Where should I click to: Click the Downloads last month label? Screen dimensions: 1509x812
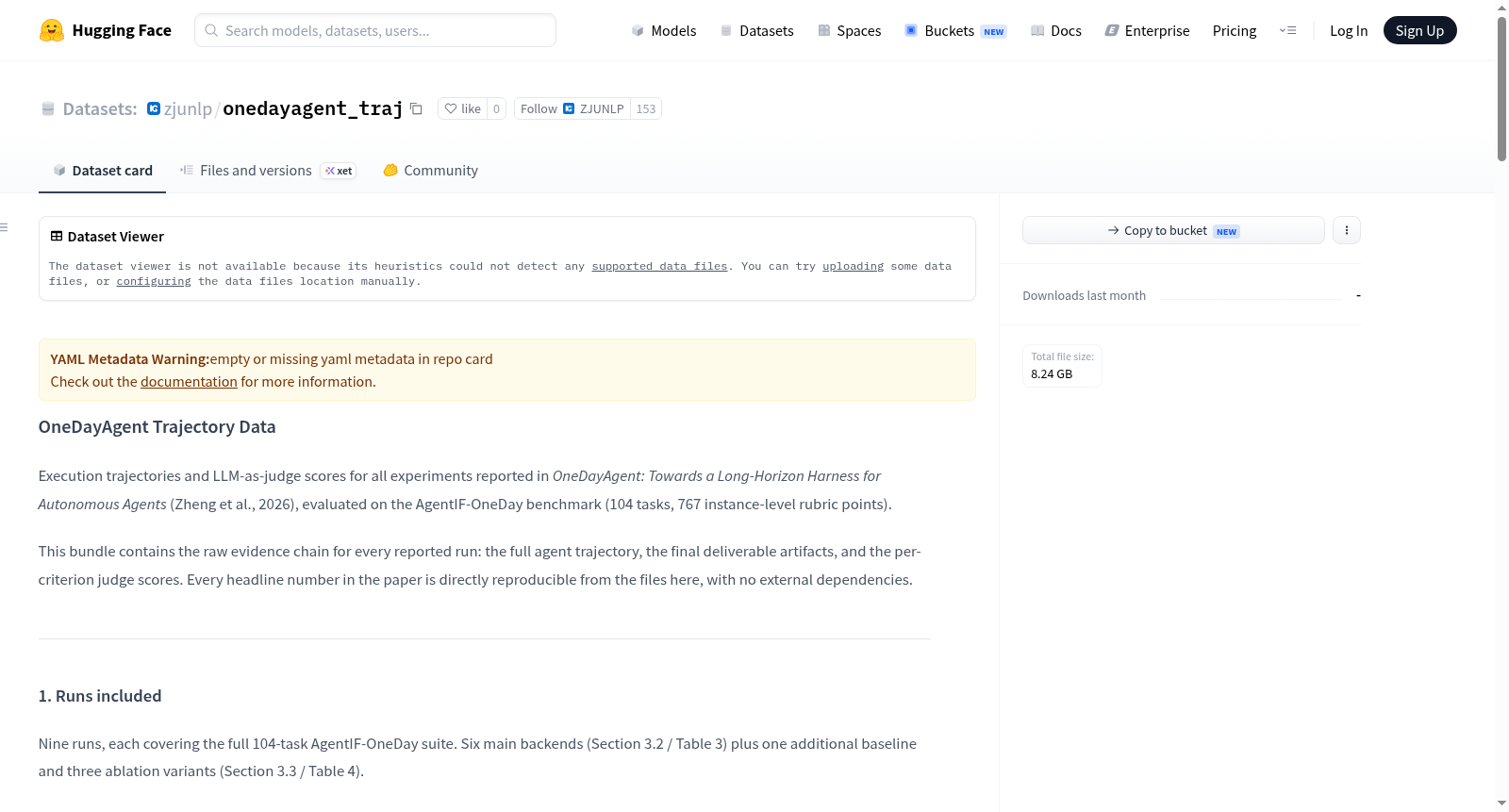pyautogui.click(x=1084, y=296)
